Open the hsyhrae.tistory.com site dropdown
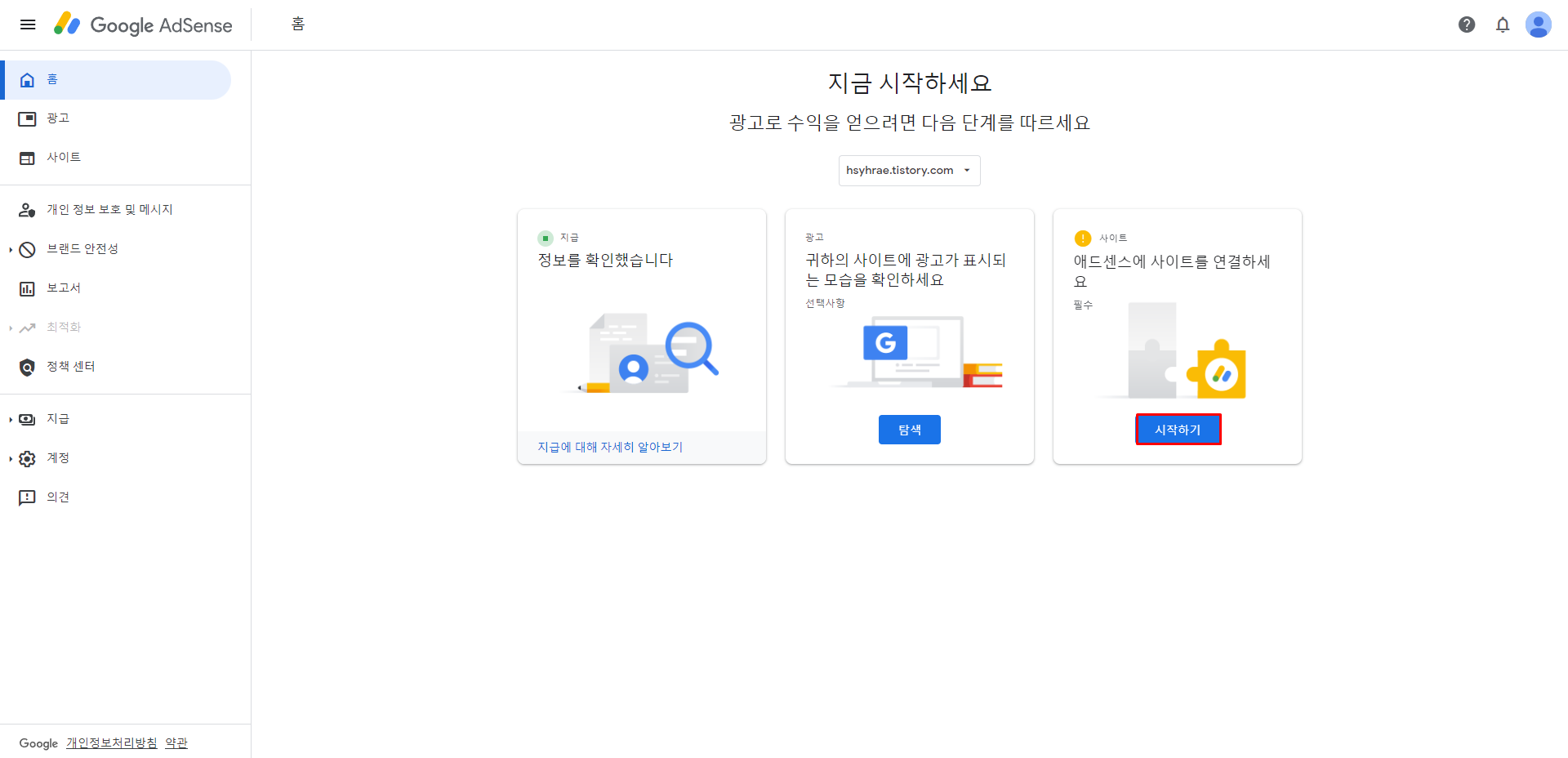This screenshot has height=758, width=1568. pyautogui.click(x=909, y=171)
